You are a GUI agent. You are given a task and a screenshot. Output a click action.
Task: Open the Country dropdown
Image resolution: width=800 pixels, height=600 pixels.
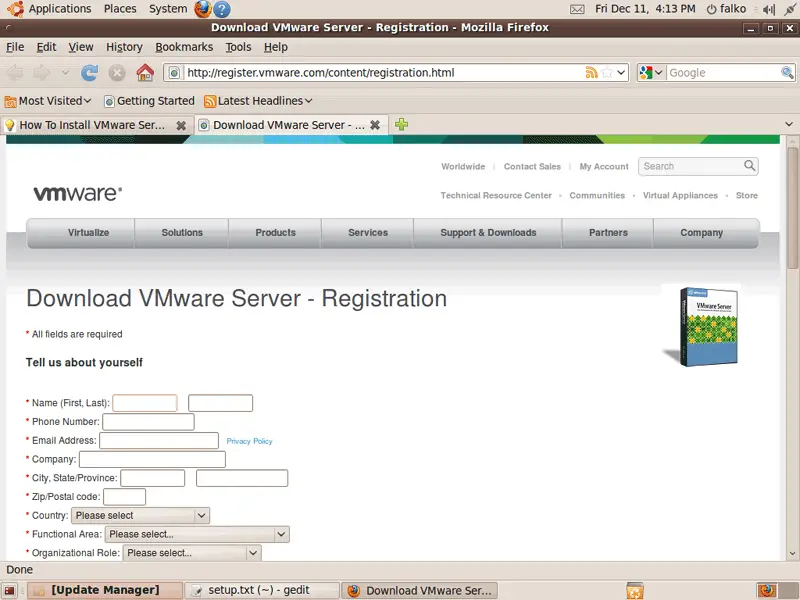[140, 515]
